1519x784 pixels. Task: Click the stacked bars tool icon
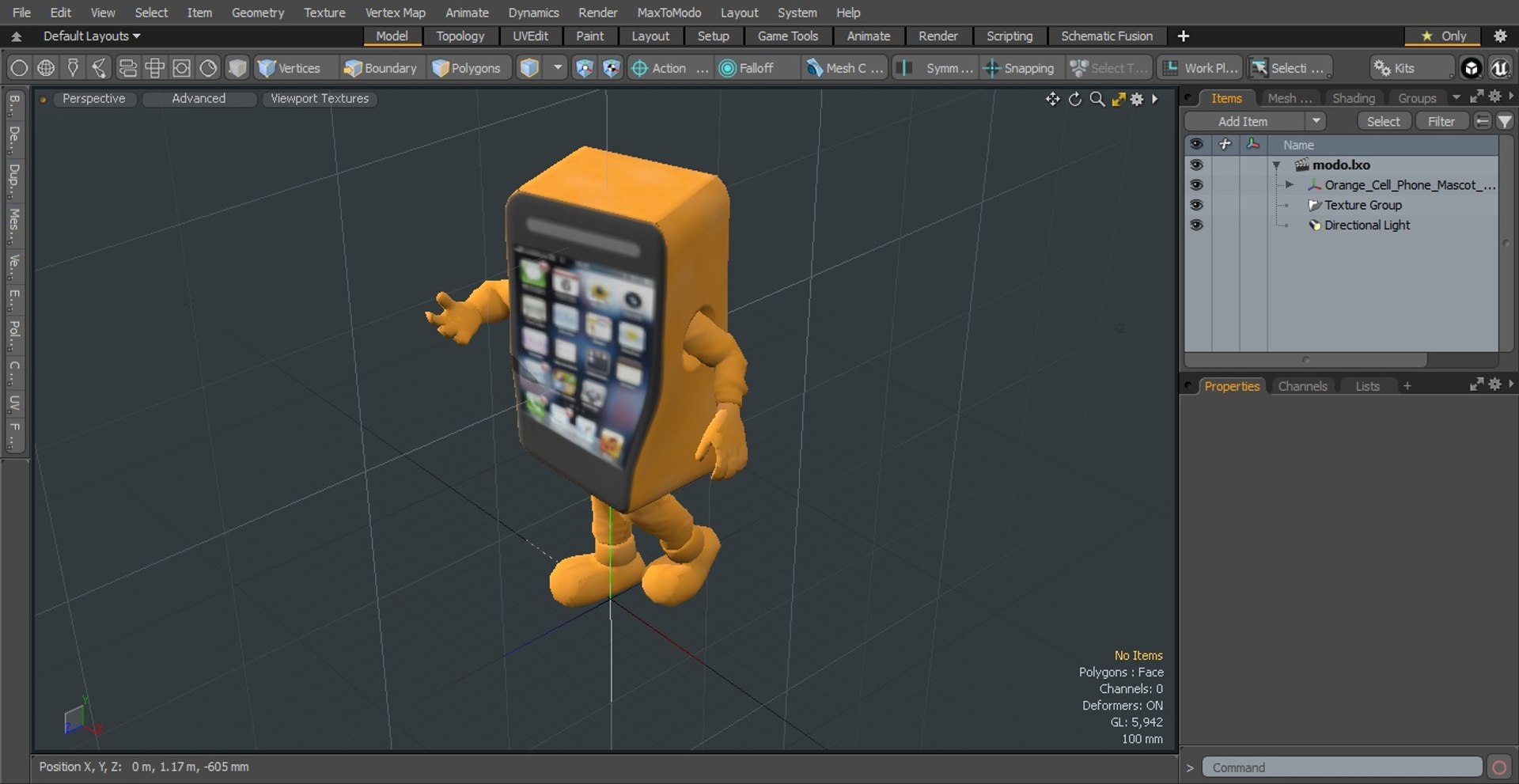(x=127, y=68)
